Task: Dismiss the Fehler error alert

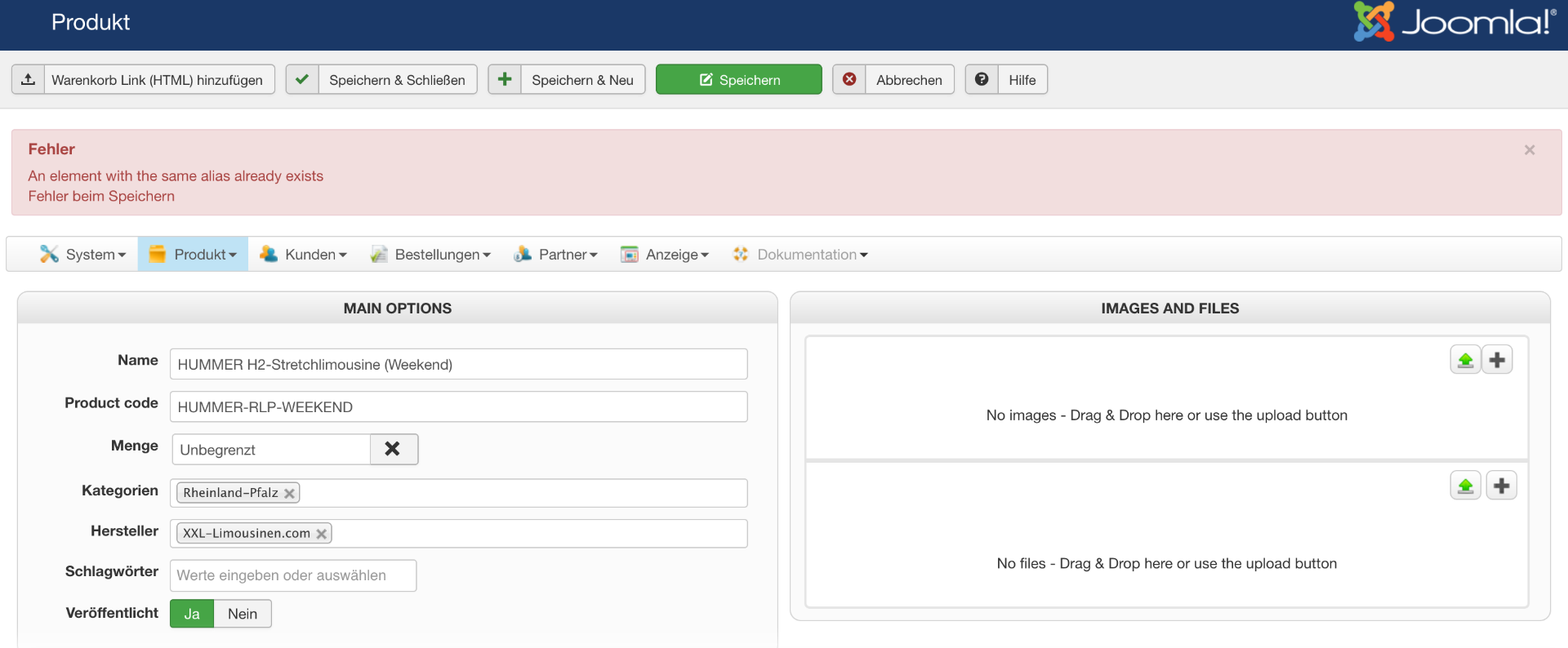Action: tap(1530, 150)
